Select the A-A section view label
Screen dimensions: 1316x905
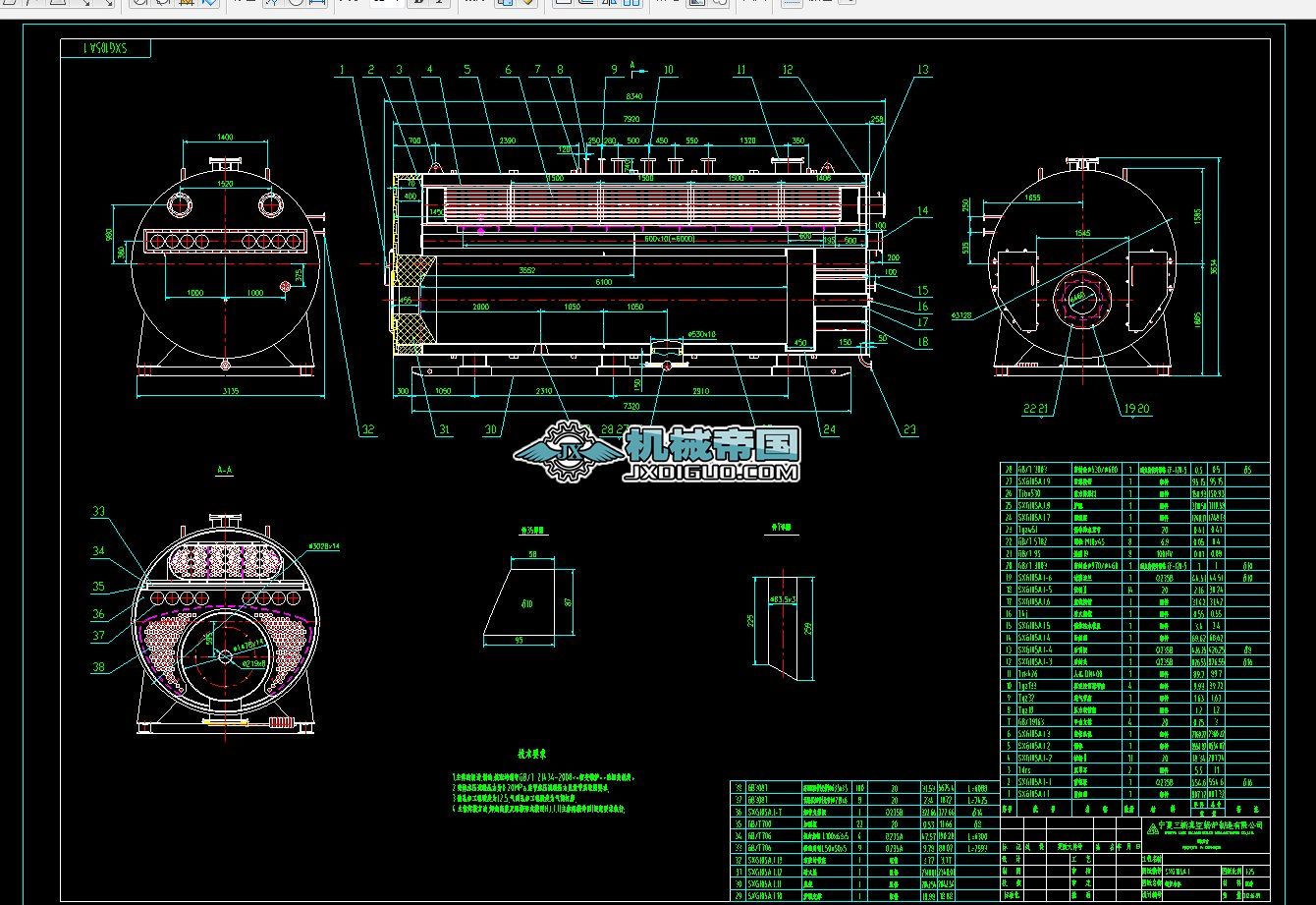(x=225, y=471)
